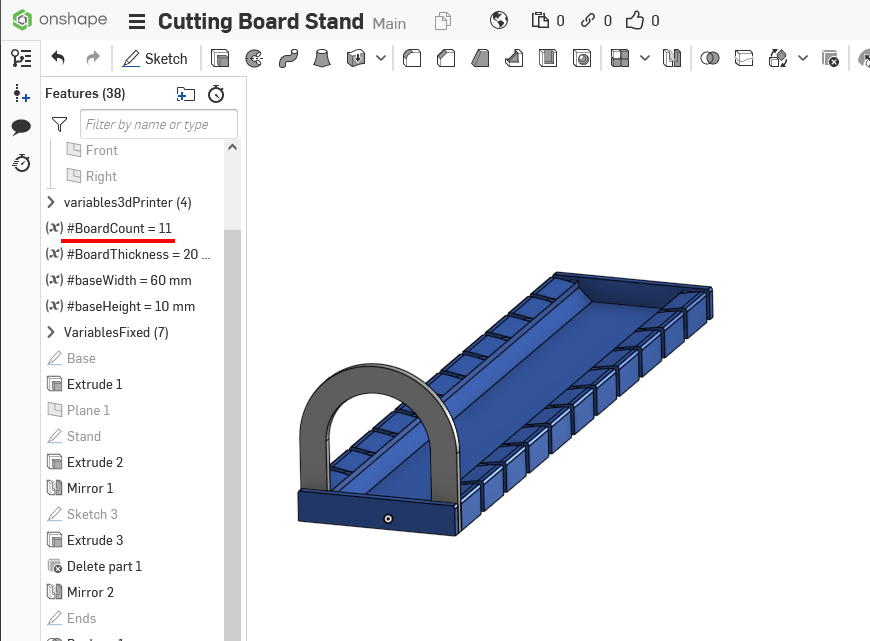
Task: Select the Split tool
Action: coord(743,58)
